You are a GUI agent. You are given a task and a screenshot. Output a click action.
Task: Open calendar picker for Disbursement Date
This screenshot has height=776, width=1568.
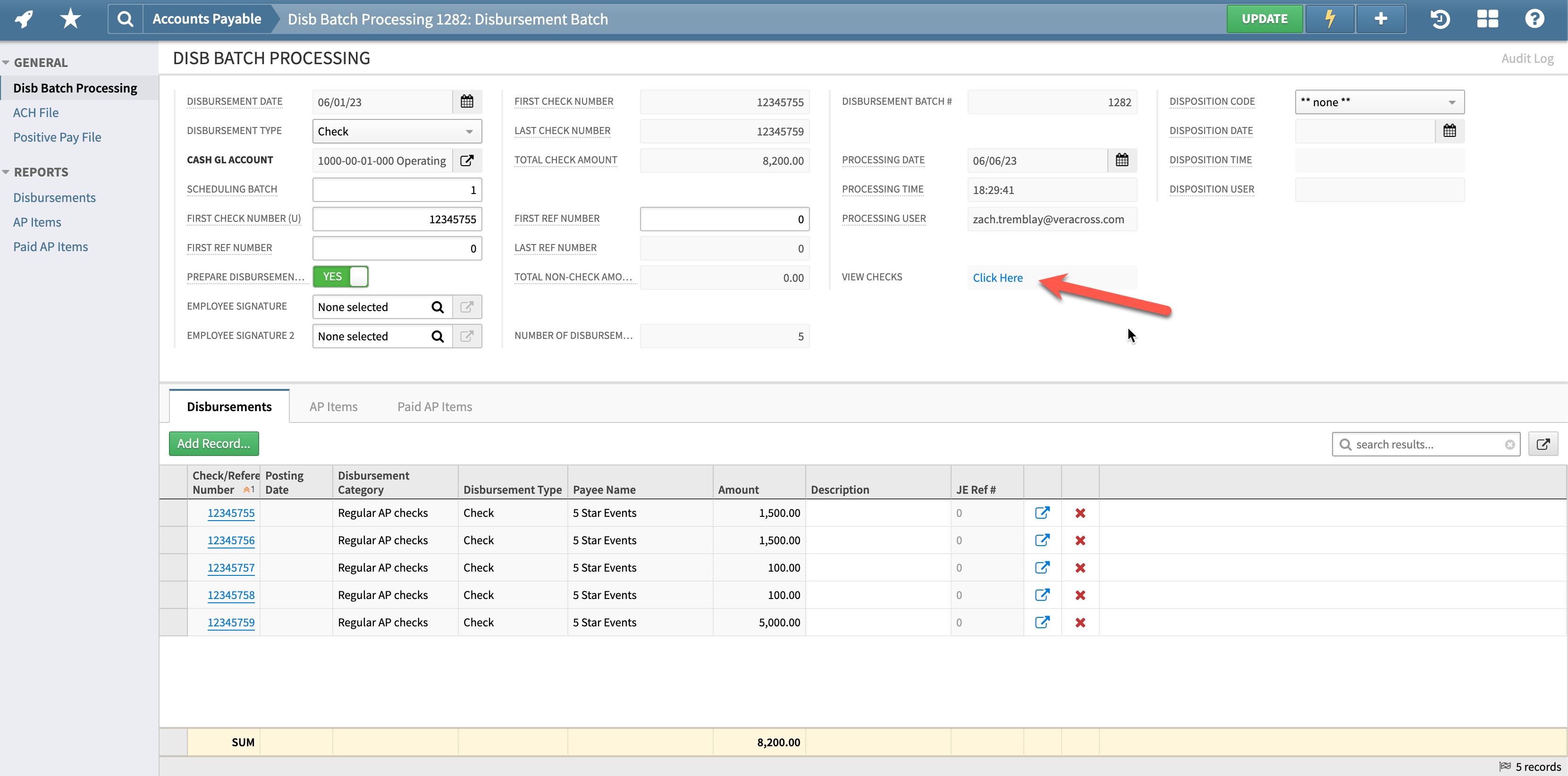(467, 101)
